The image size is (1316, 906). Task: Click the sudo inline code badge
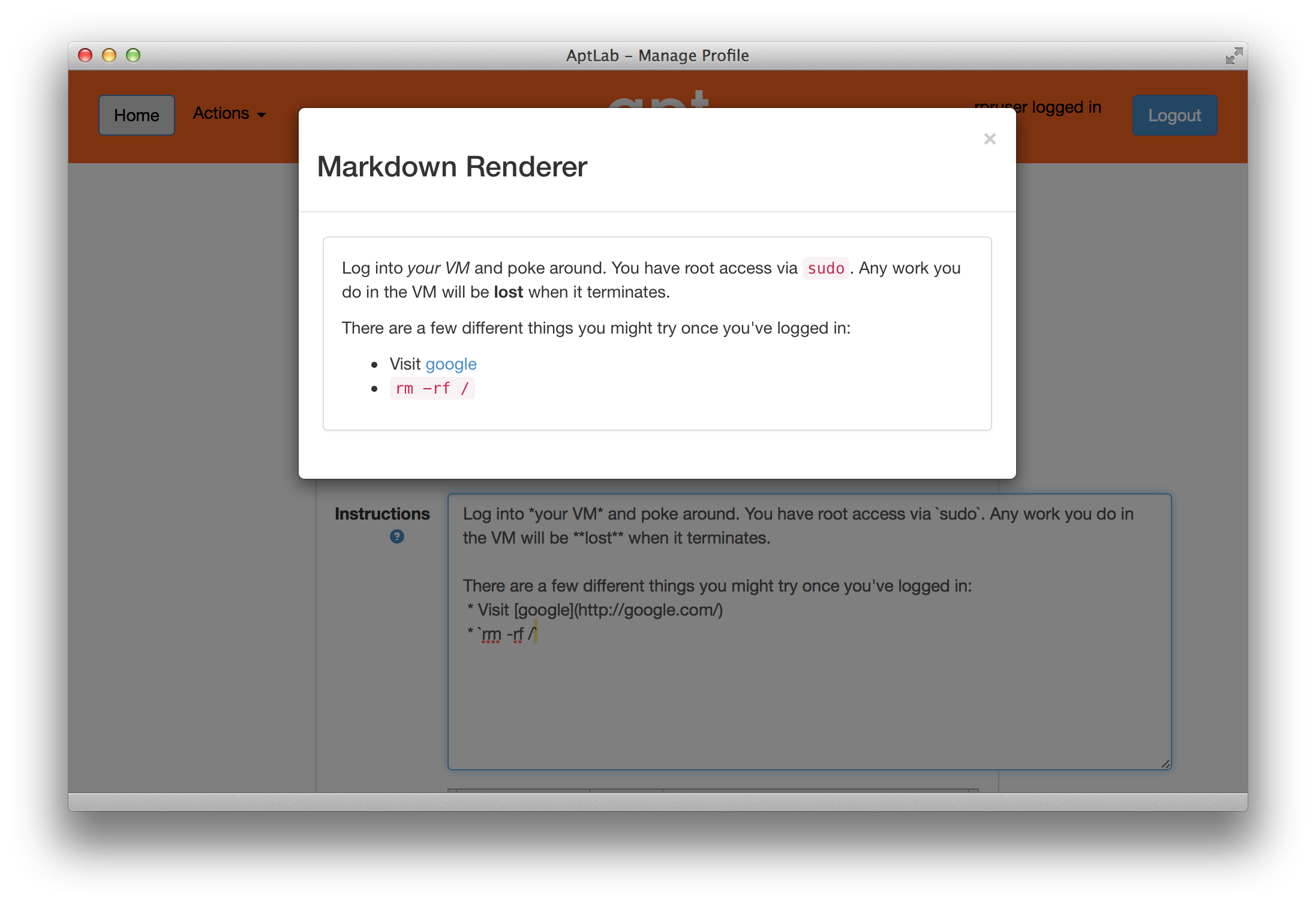pos(826,268)
